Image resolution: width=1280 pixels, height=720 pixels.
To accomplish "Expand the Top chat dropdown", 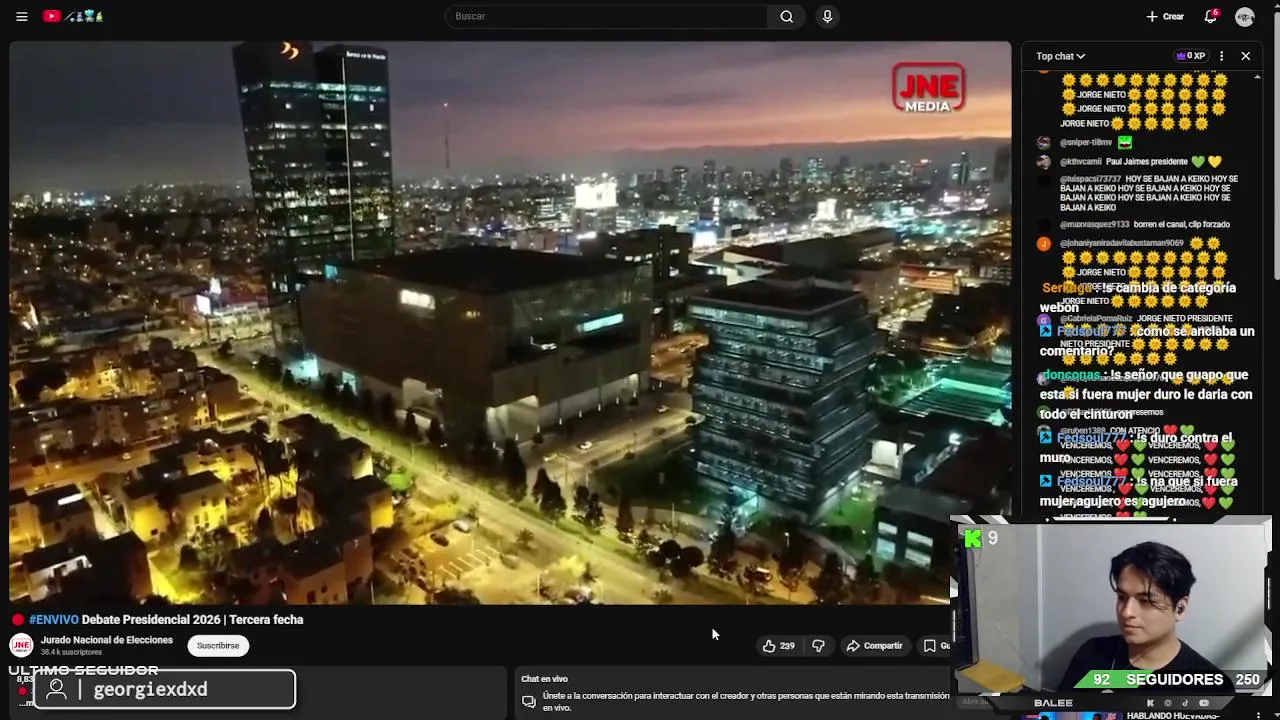I will (1060, 56).
